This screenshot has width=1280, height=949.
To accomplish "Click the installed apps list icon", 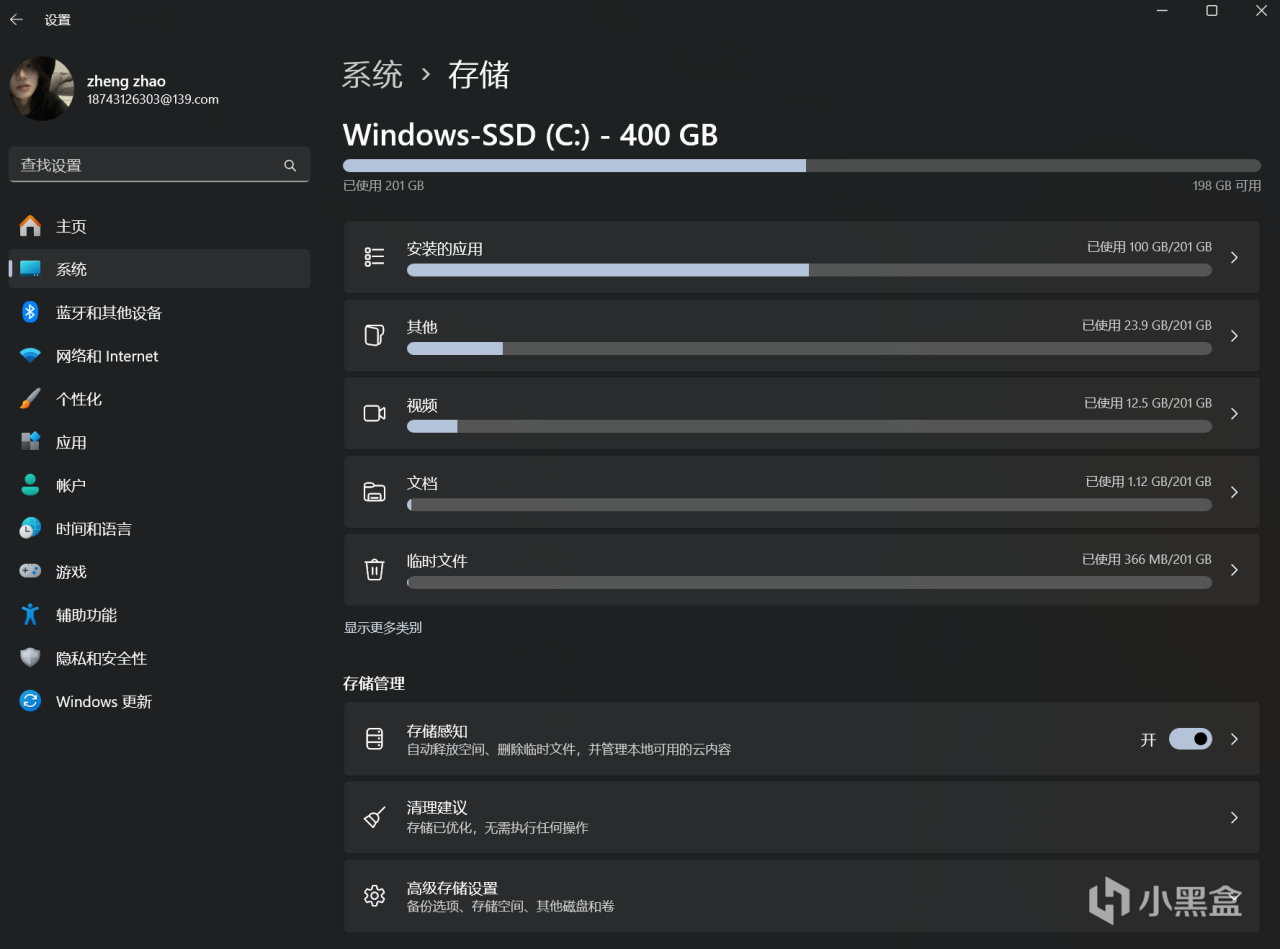I will [375, 257].
